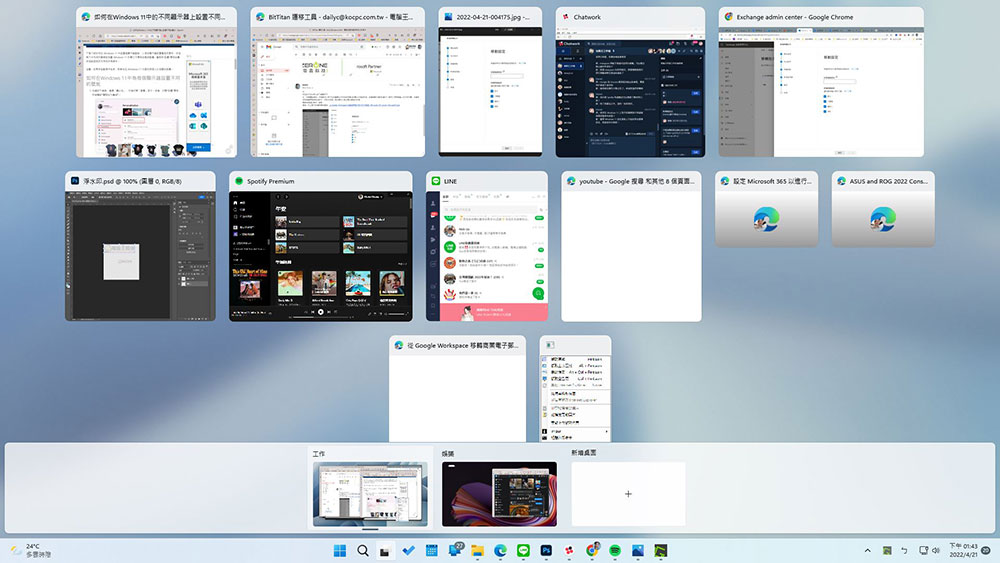Launch Microsoft Edge from the taskbar
This screenshot has height=563, width=1000.
501,550
